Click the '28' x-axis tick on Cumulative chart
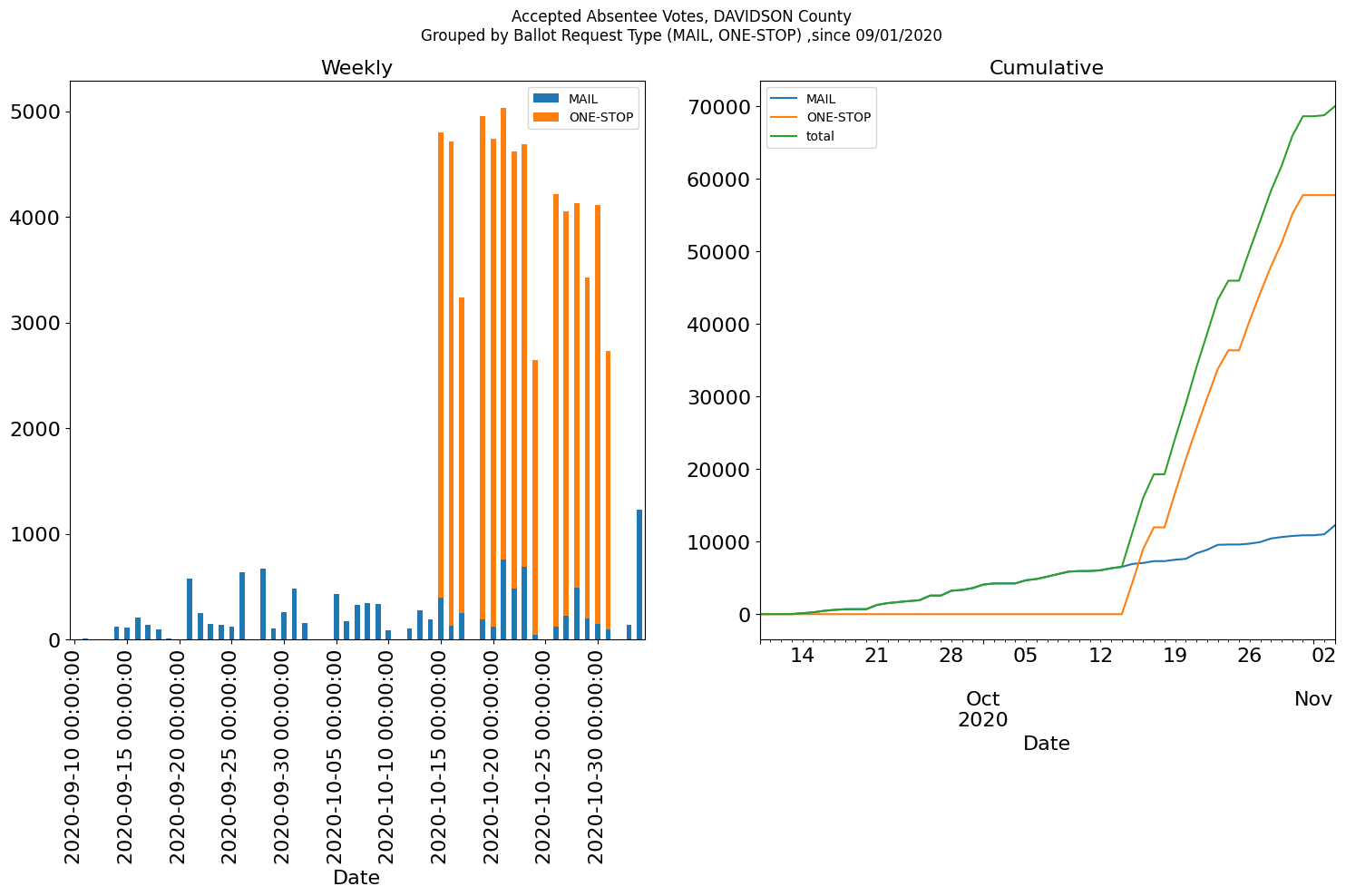Viewport: 1346px width, 896px height. pyautogui.click(x=951, y=655)
